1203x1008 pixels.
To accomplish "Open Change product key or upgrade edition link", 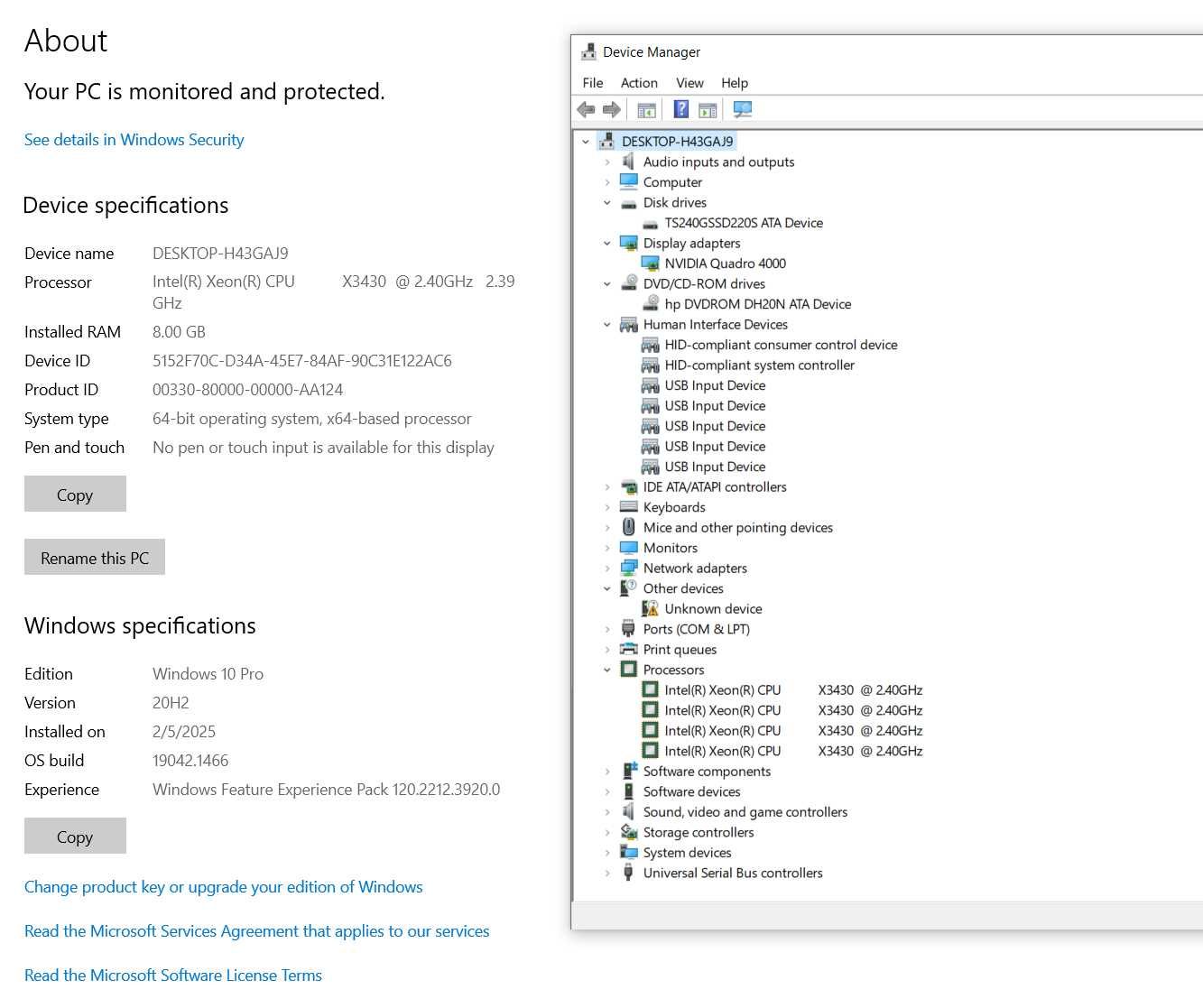I will pos(223,886).
